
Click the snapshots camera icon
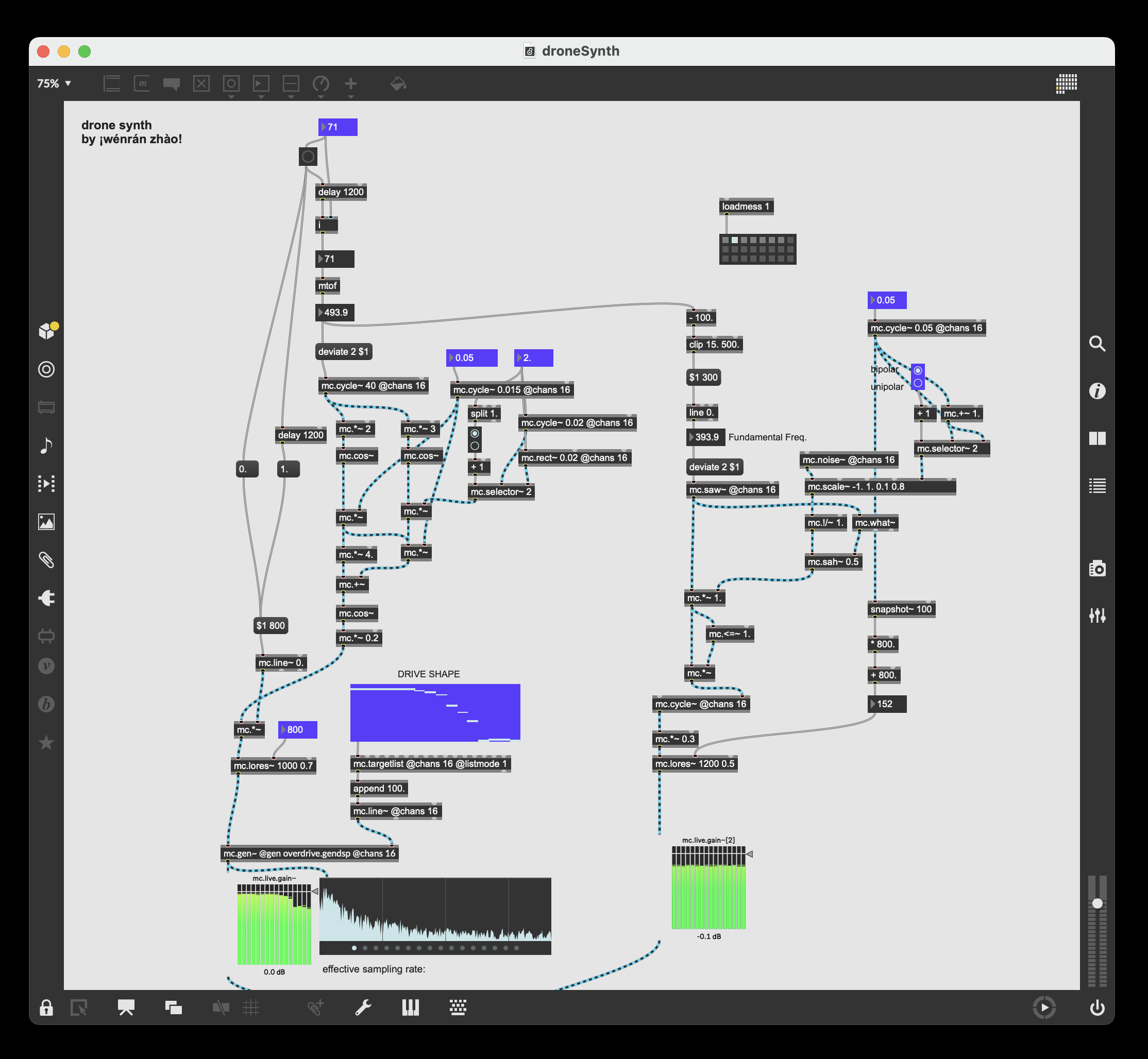pos(1097,569)
